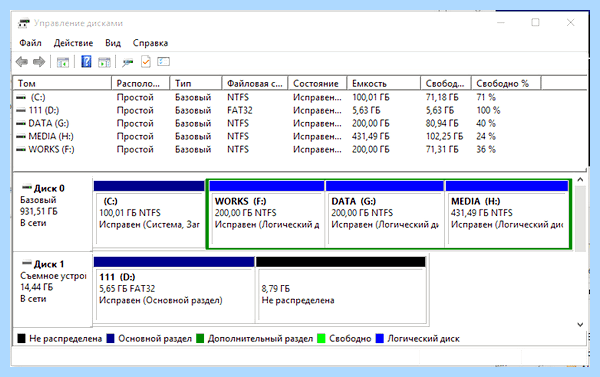Sort by the Состояние column header
Image resolution: width=600 pixels, height=377 pixels.
318,83
